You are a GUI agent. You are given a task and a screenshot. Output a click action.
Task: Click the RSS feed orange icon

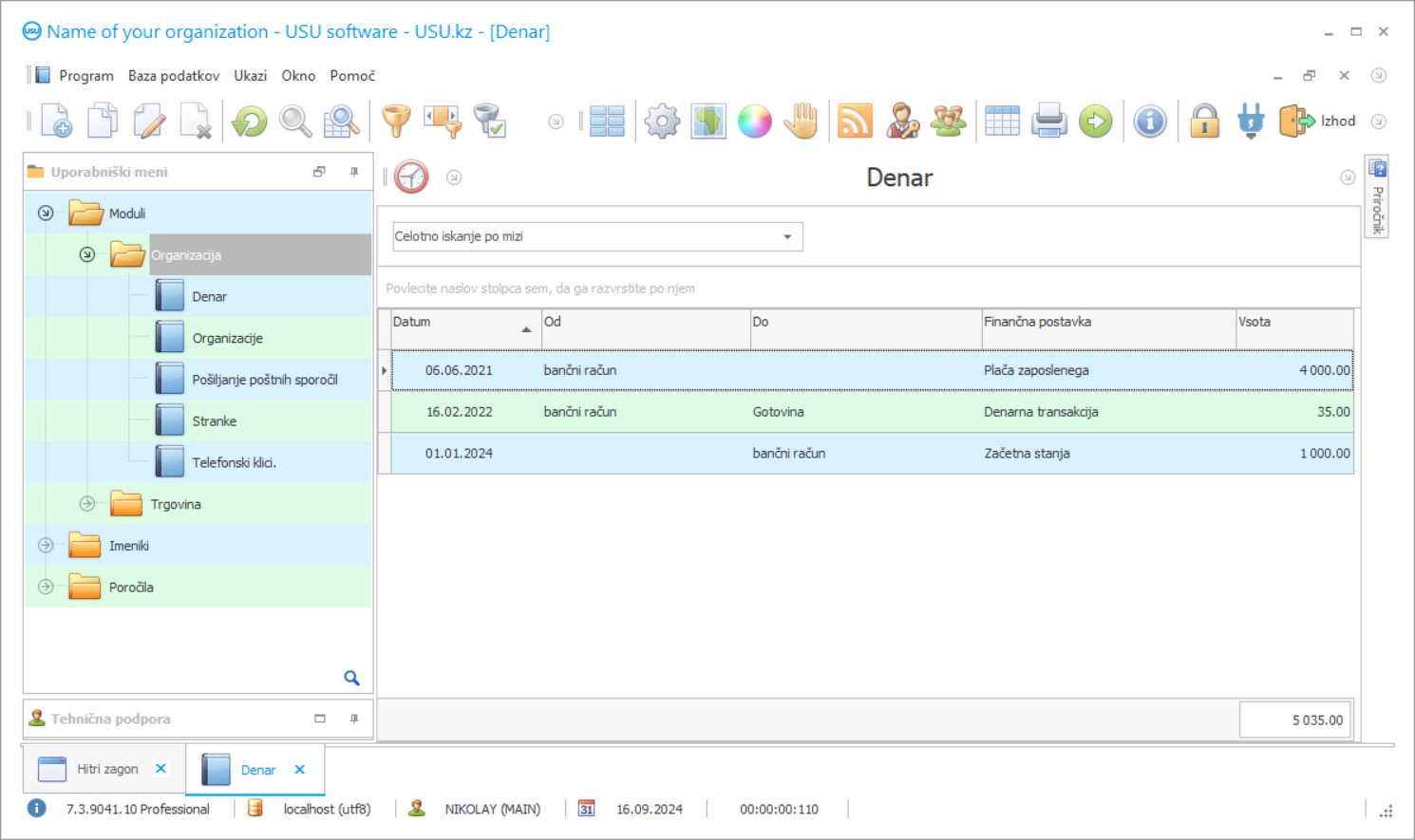855,121
